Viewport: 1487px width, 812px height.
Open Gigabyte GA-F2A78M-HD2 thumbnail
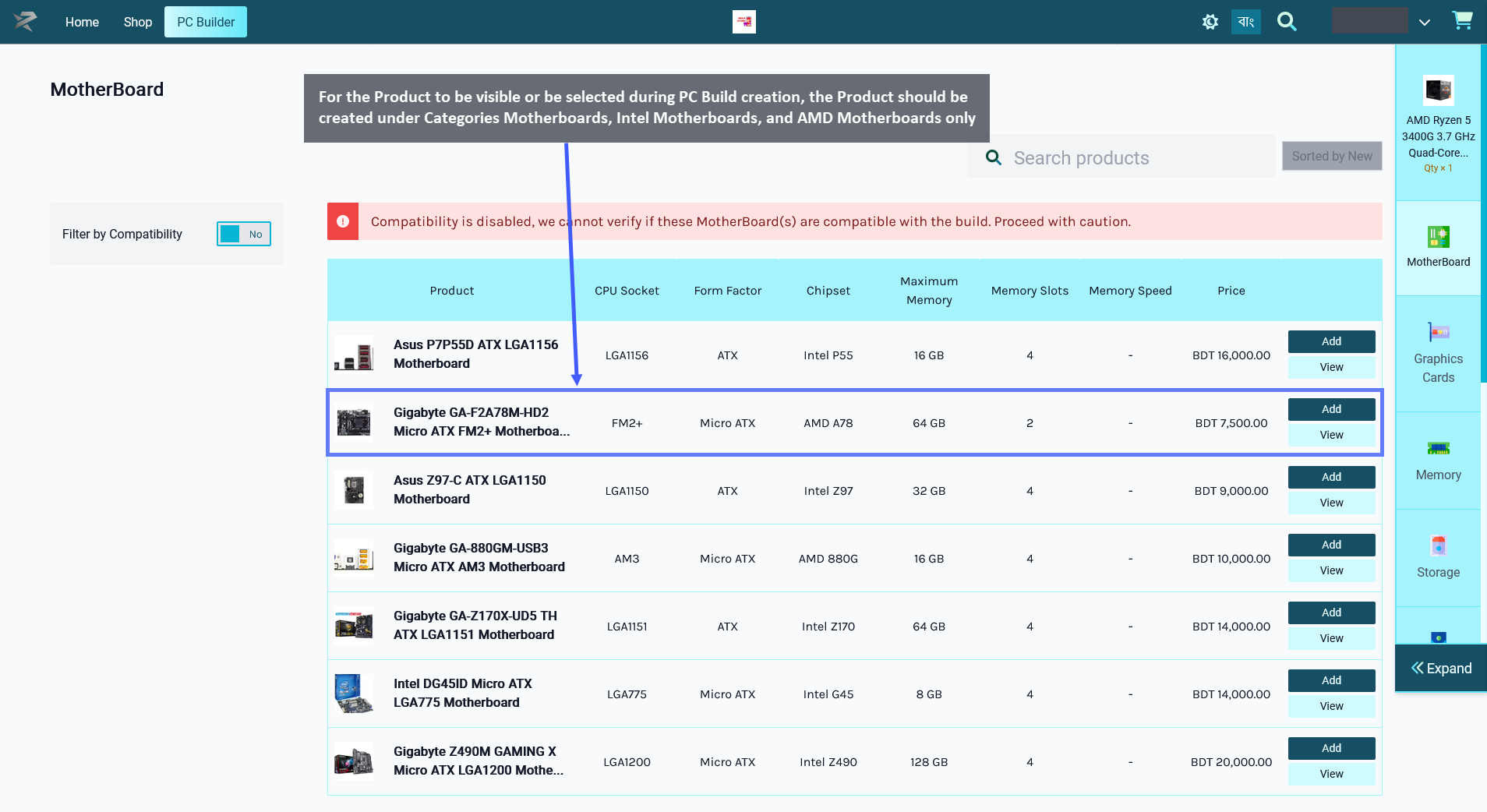[x=354, y=422]
